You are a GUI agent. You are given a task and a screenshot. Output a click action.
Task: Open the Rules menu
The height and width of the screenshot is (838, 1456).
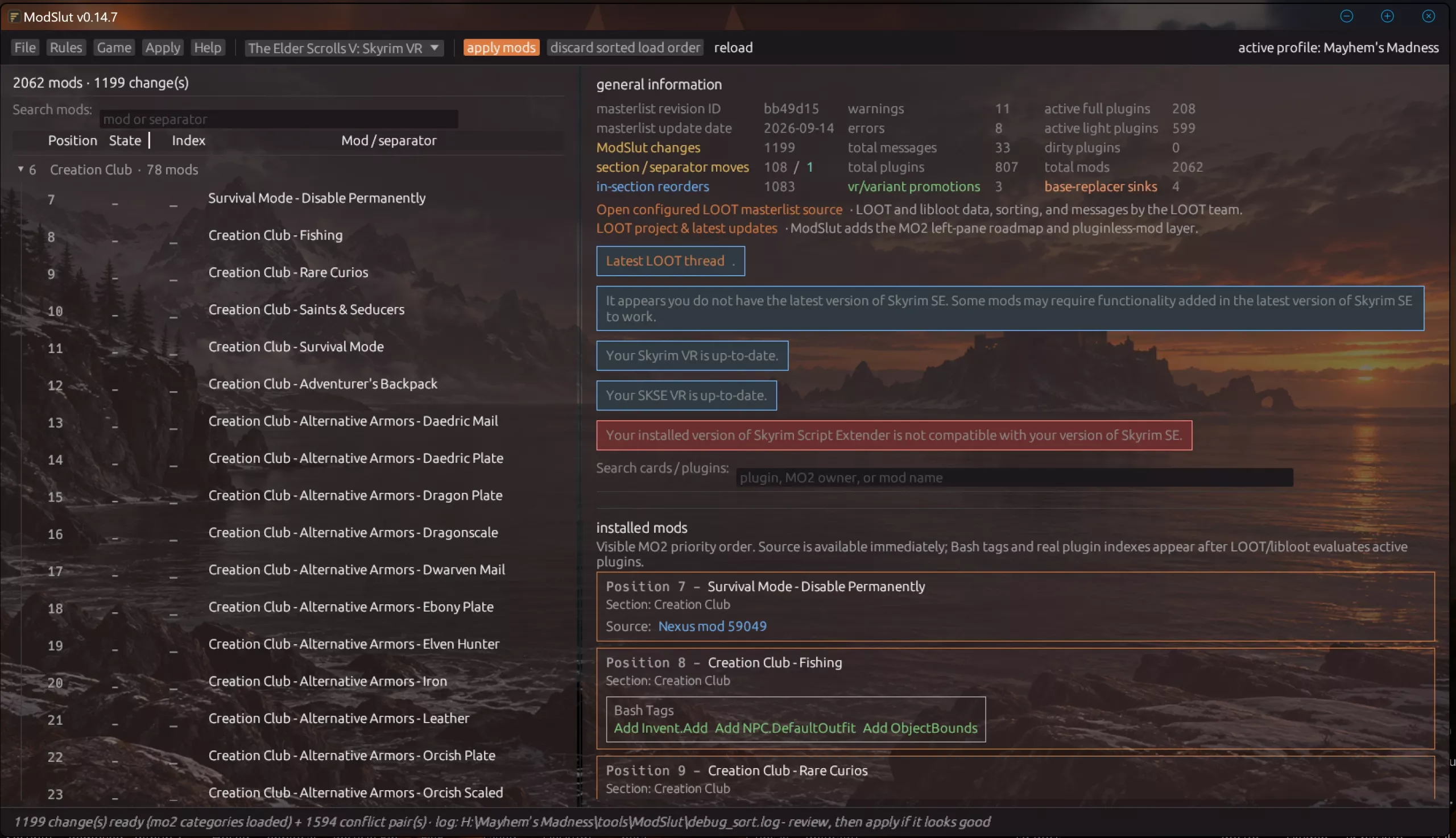tap(65, 47)
